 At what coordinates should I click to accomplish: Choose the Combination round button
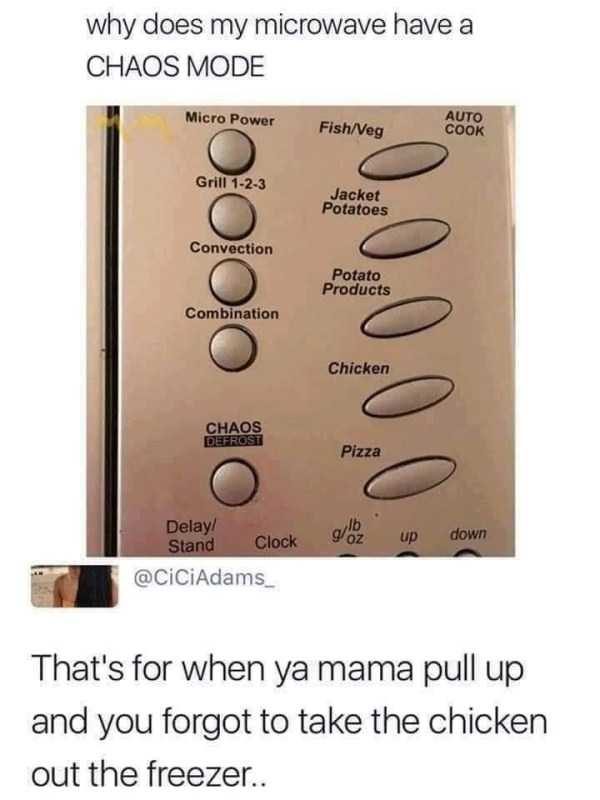click(x=233, y=348)
